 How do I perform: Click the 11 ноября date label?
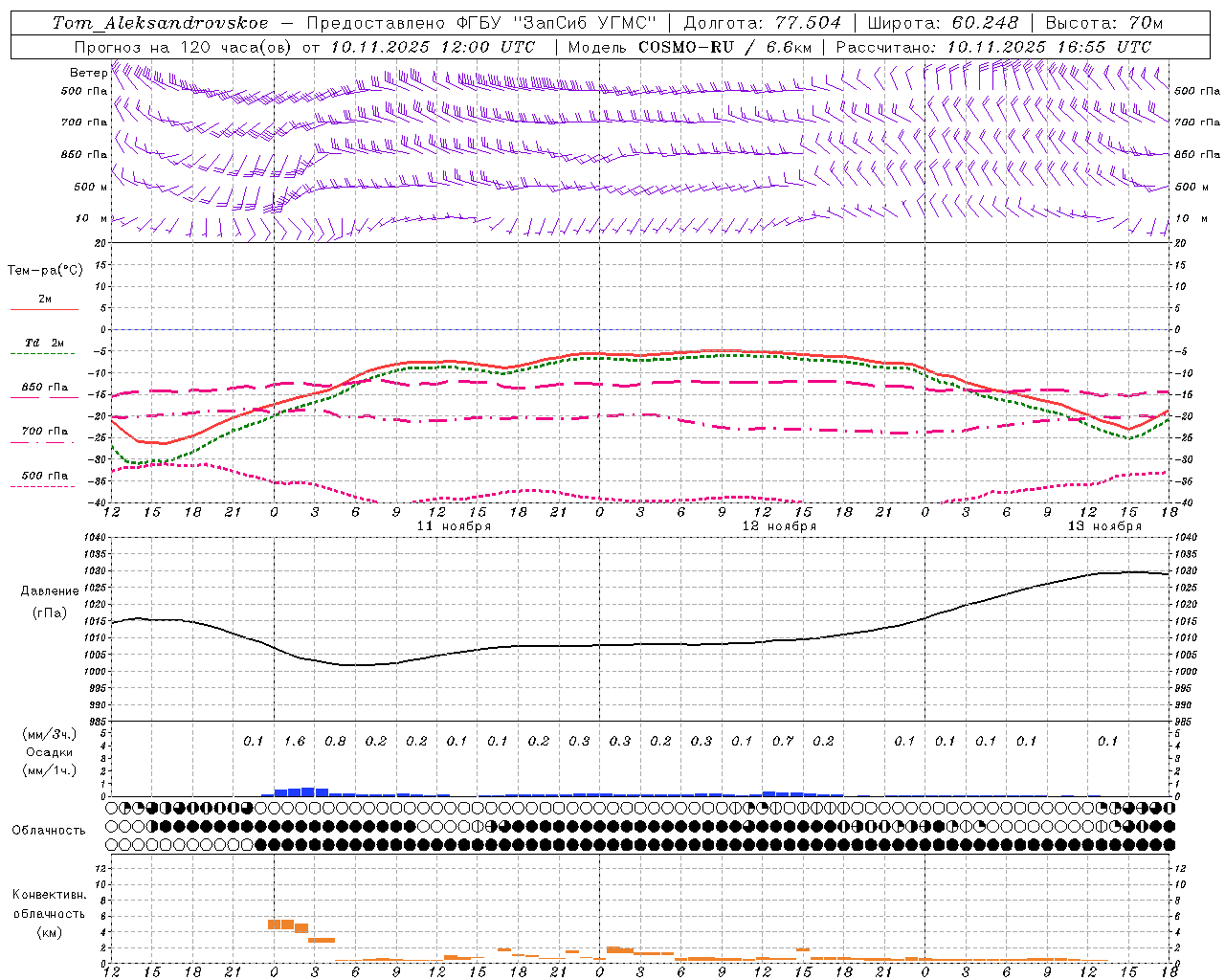tap(454, 525)
